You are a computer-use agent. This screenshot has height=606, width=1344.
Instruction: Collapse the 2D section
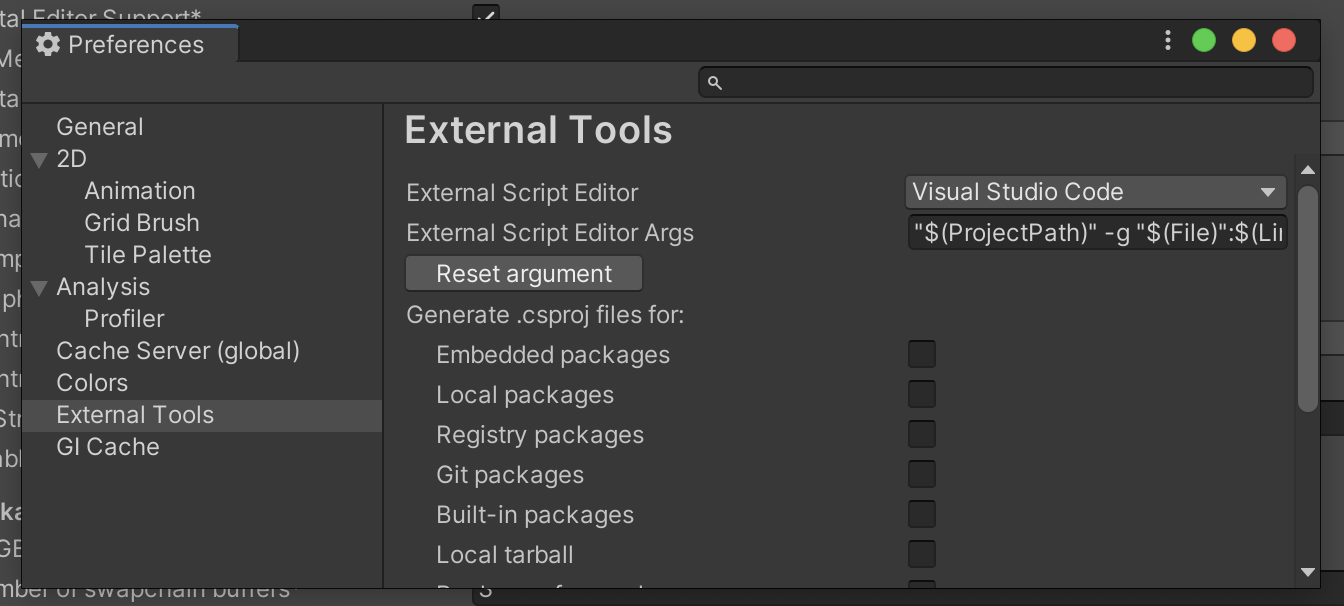tap(38, 158)
